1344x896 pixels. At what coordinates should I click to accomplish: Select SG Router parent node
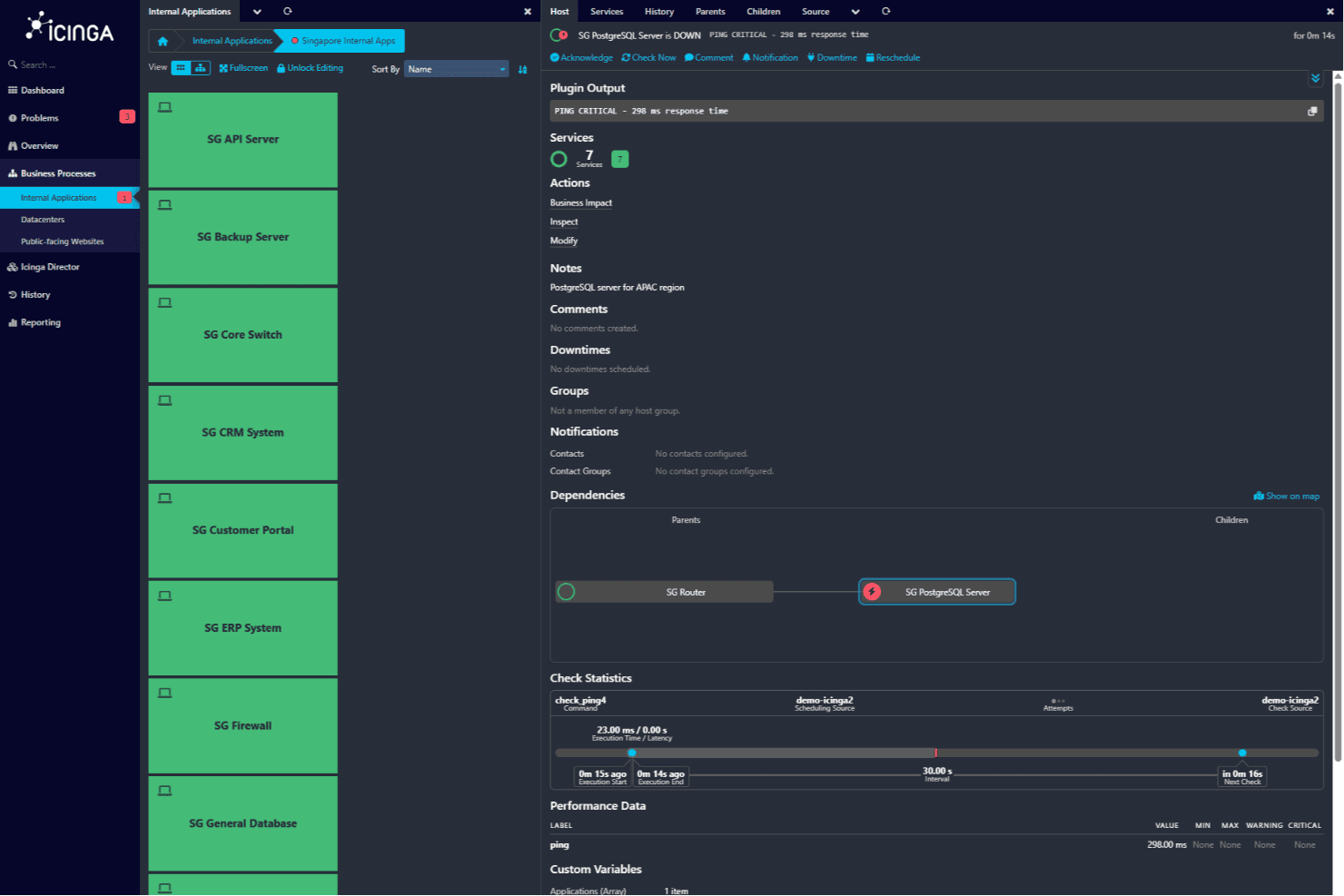[665, 593]
